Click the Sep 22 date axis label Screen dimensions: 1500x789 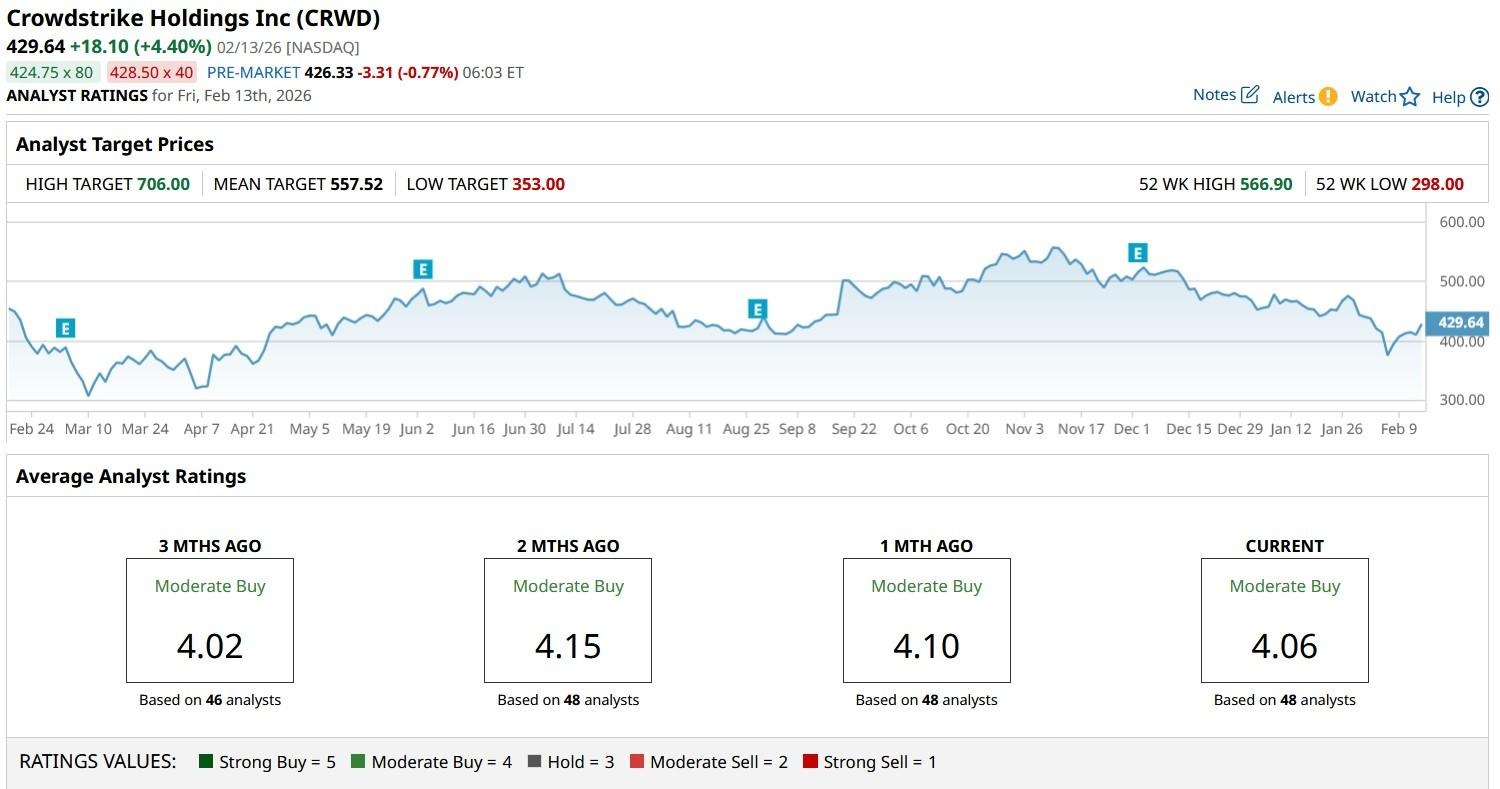[854, 429]
